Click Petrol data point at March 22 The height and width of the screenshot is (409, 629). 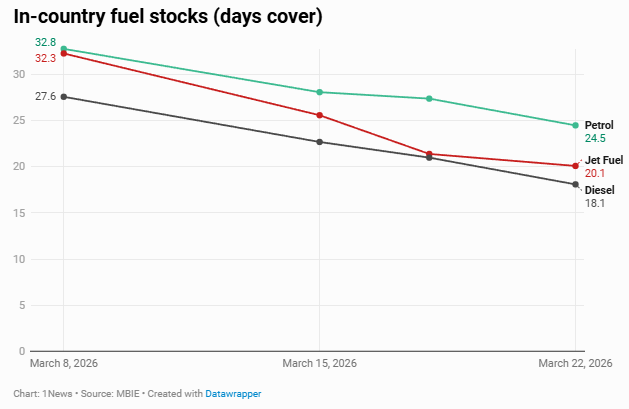point(576,125)
